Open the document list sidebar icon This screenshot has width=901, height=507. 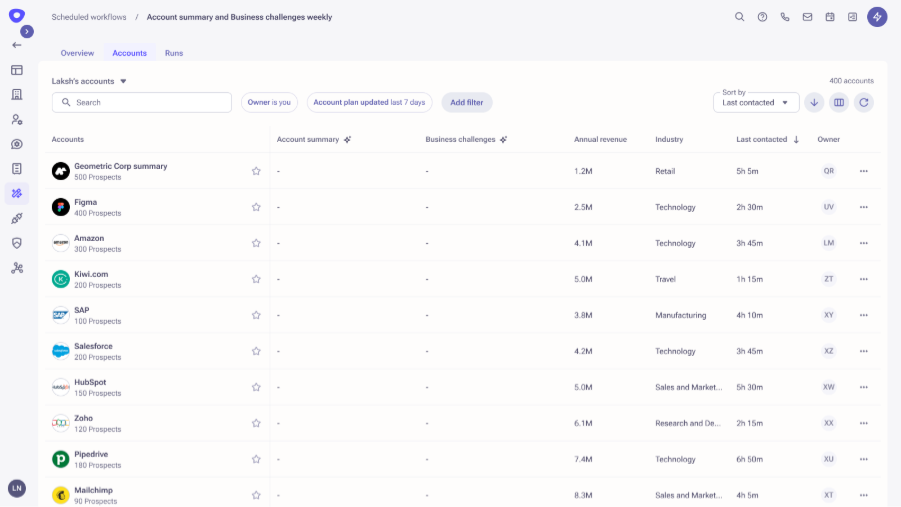tap(17, 168)
